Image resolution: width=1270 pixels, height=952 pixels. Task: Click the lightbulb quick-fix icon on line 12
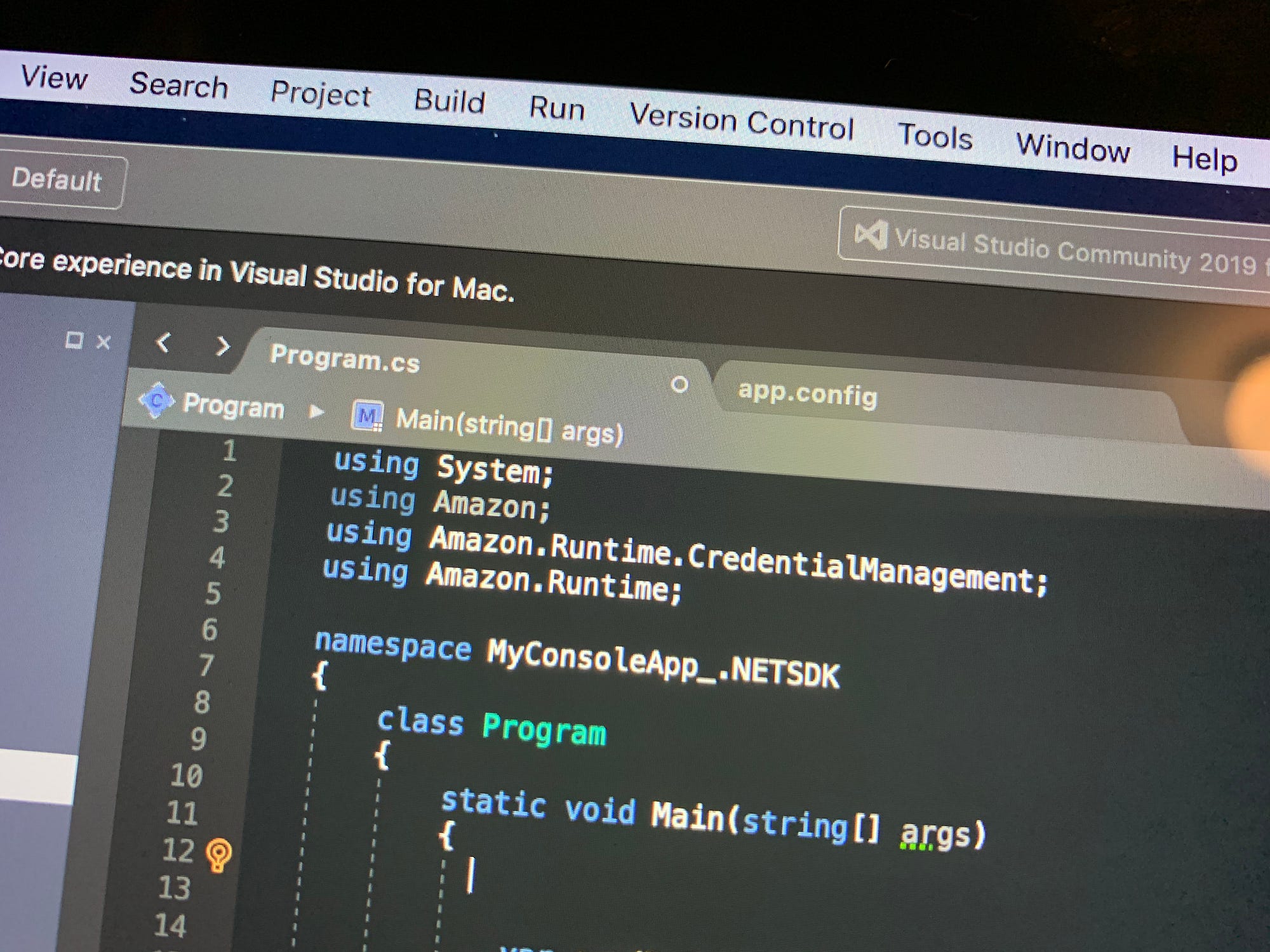click(219, 856)
